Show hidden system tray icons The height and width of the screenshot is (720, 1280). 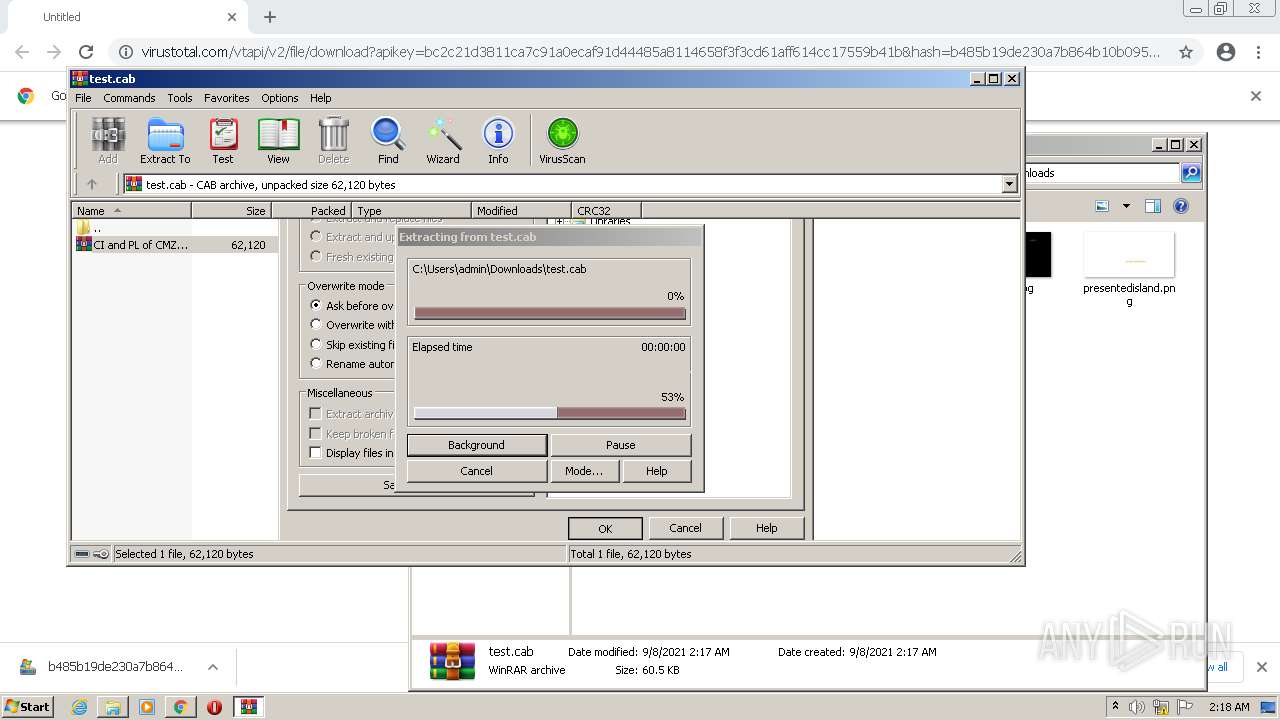pyautogui.click(x=1115, y=707)
